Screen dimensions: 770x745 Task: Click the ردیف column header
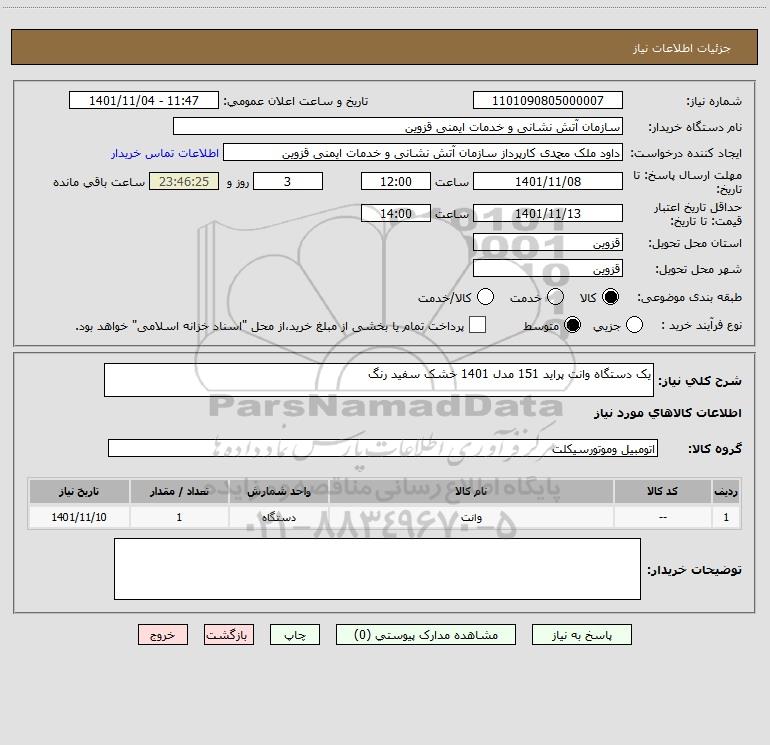tap(726, 492)
